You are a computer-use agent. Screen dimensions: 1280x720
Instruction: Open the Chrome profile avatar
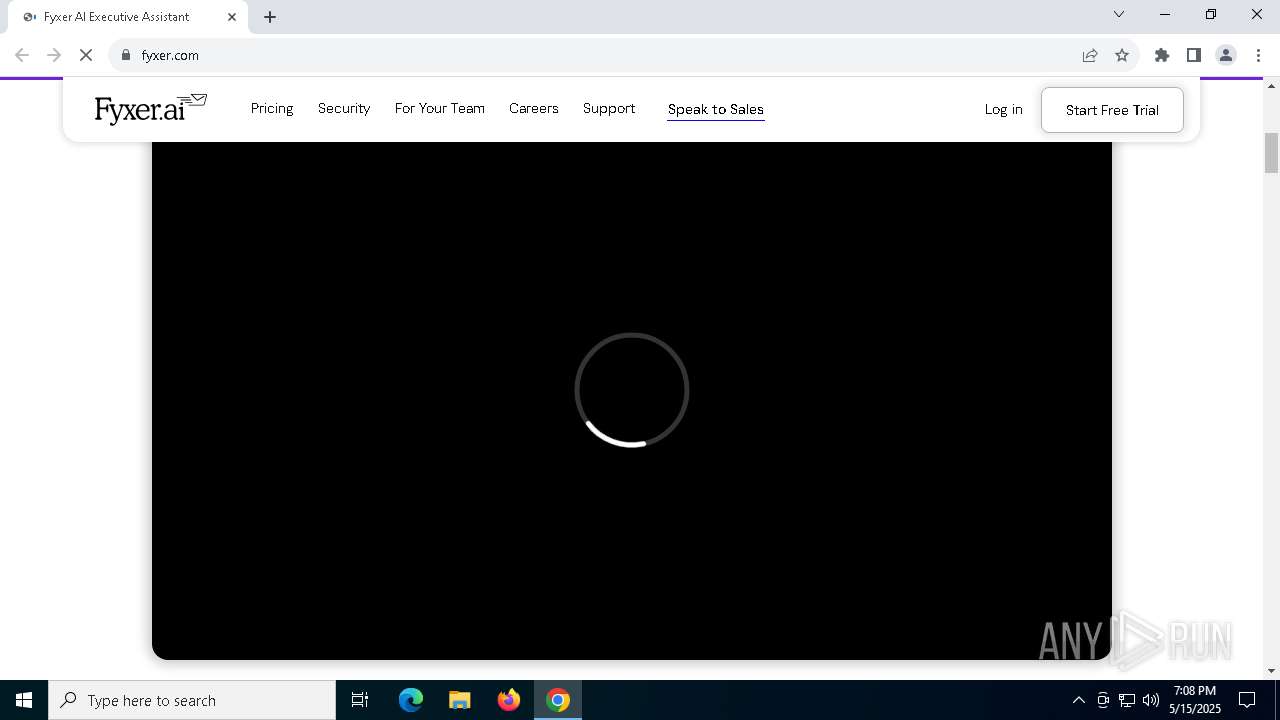1226,56
